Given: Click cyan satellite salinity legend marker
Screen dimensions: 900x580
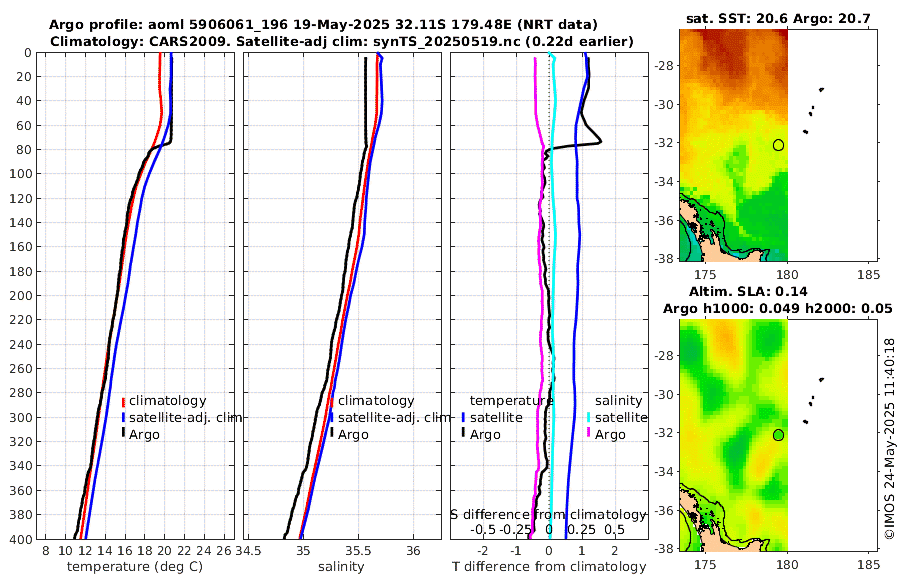Looking at the screenshot, I should point(589,417).
